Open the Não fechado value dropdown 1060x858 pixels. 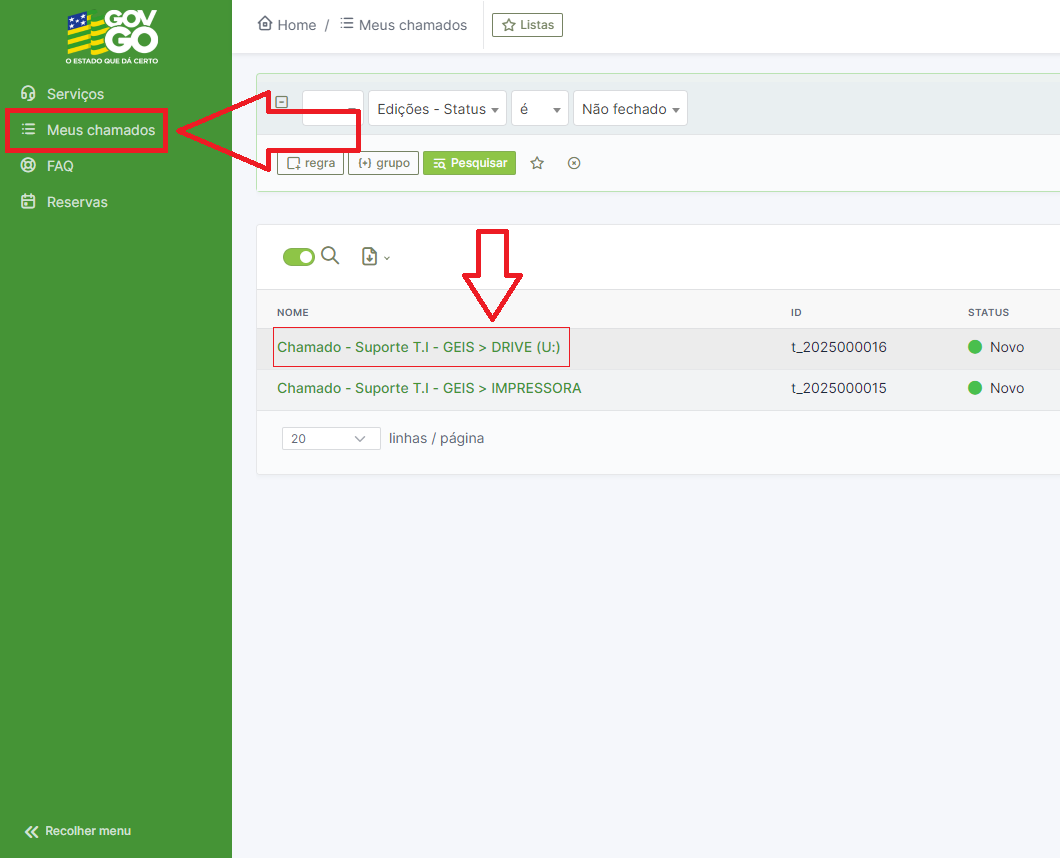coord(630,109)
